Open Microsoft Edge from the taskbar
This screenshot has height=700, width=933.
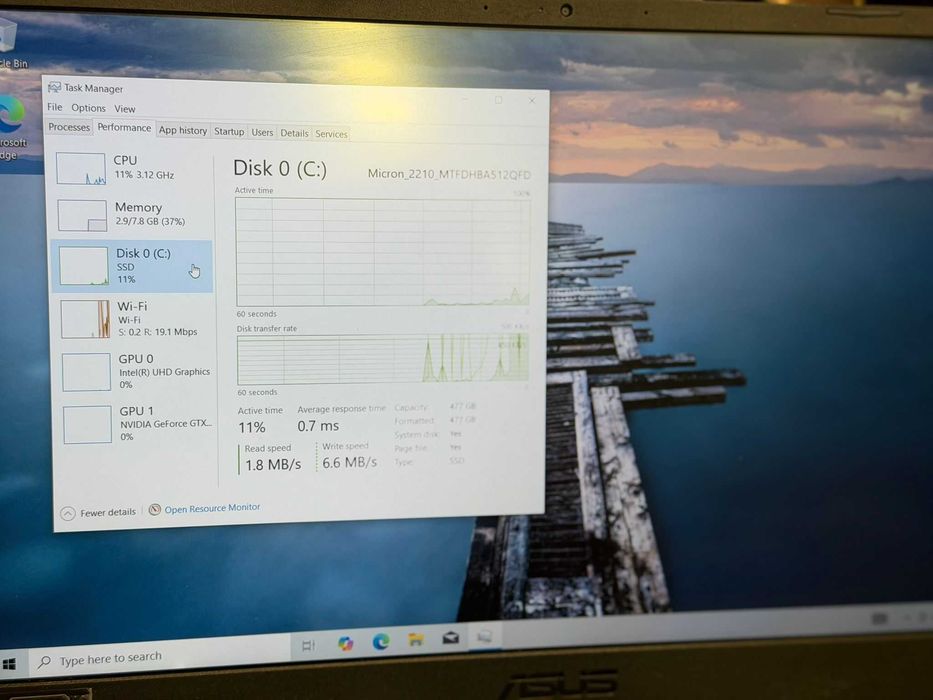point(381,641)
